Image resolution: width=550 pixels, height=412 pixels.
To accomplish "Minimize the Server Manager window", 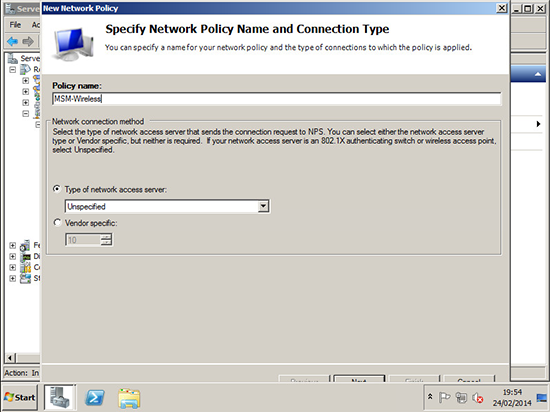I will click(516, 8).
